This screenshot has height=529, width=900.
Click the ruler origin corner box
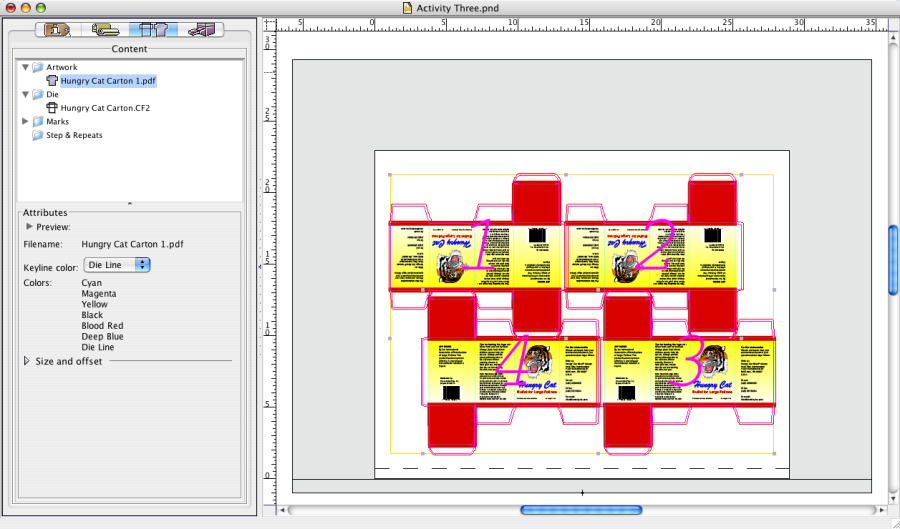270,25
